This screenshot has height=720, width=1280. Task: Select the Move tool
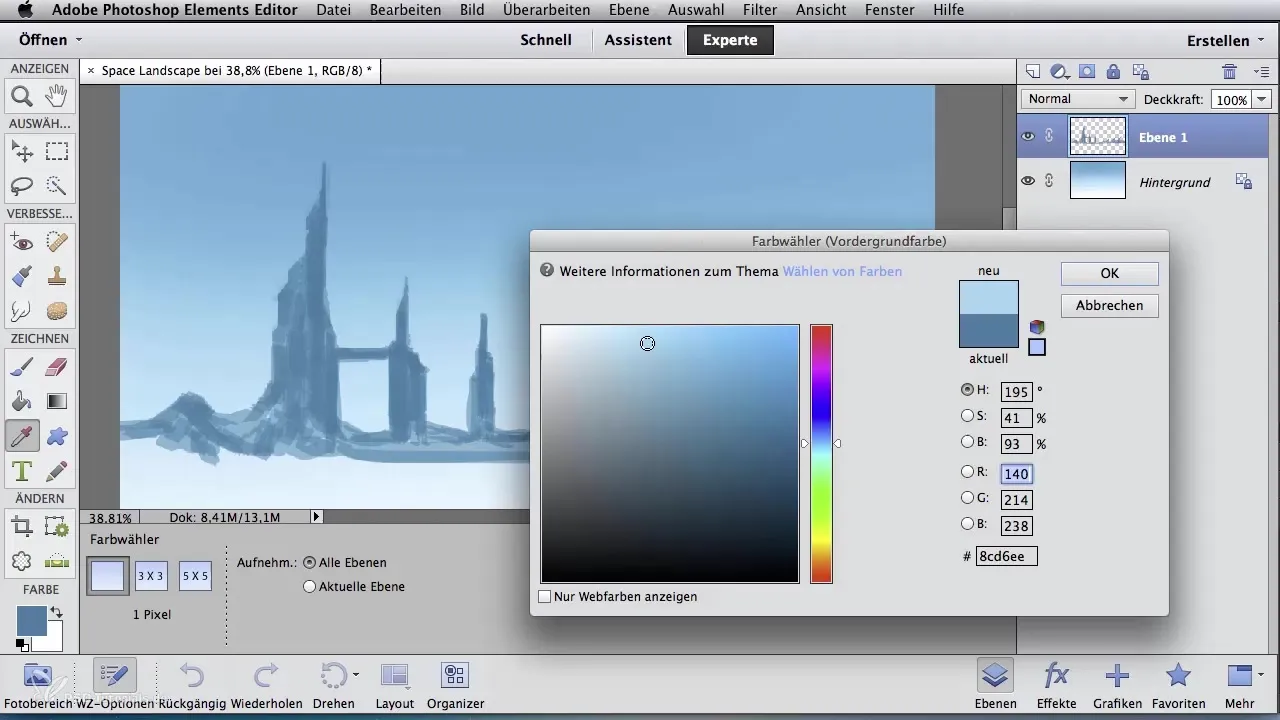21,152
